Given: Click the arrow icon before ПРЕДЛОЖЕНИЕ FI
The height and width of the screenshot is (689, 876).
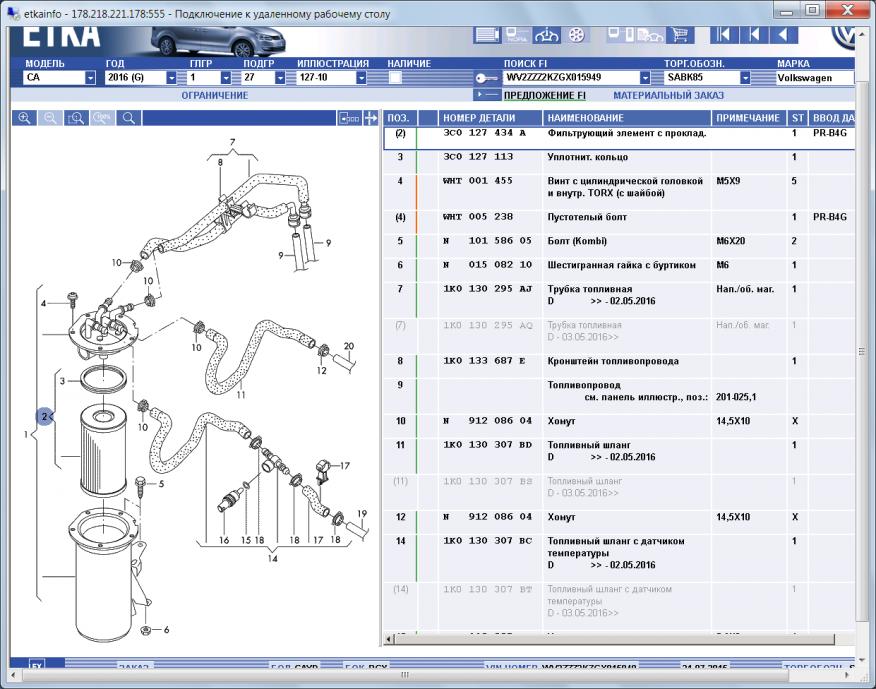Looking at the screenshot, I should tap(487, 95).
